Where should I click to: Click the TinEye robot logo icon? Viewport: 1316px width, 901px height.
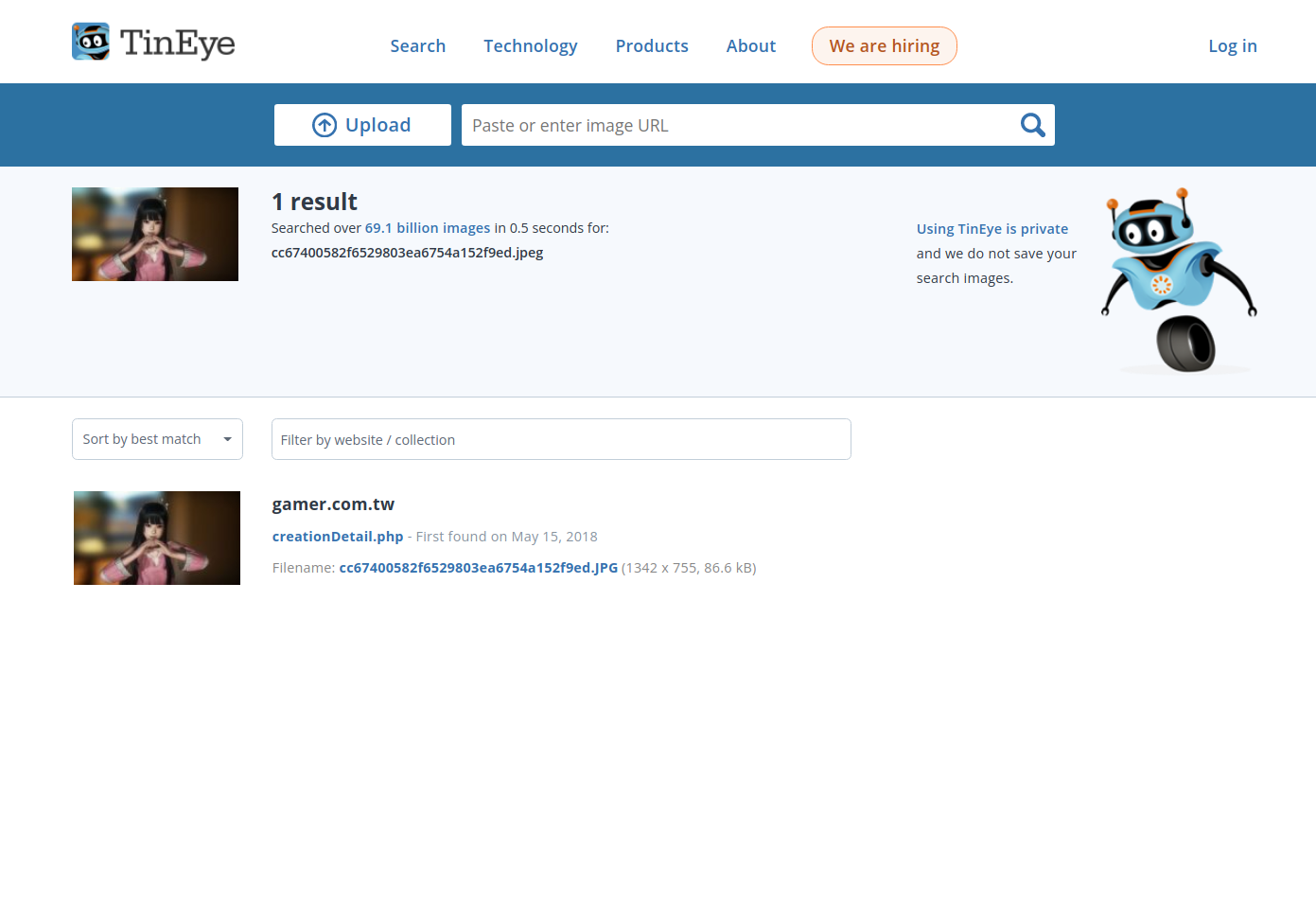(x=91, y=42)
